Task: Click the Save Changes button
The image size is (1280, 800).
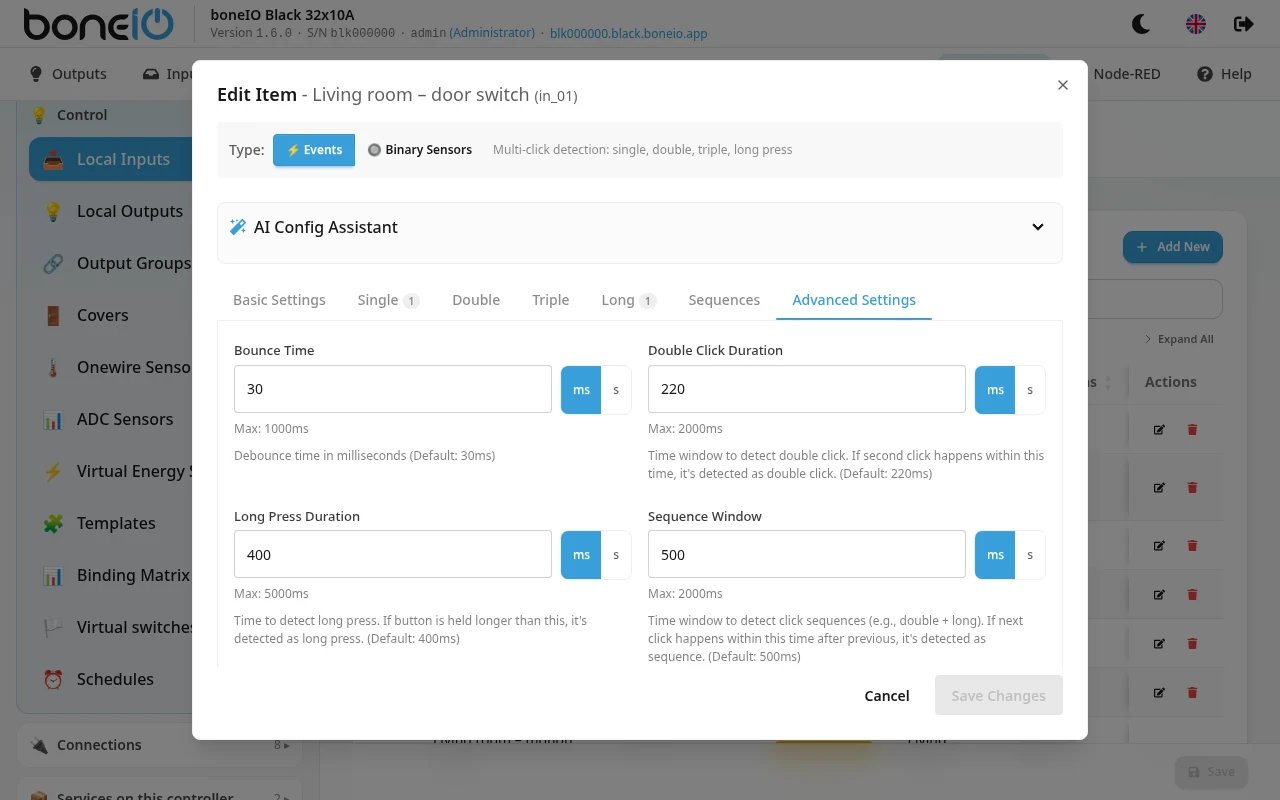Action: click(998, 696)
